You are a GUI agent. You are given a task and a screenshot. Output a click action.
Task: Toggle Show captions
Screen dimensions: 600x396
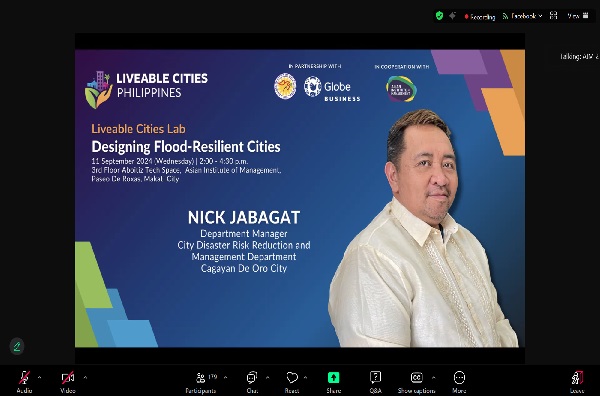pyautogui.click(x=416, y=382)
